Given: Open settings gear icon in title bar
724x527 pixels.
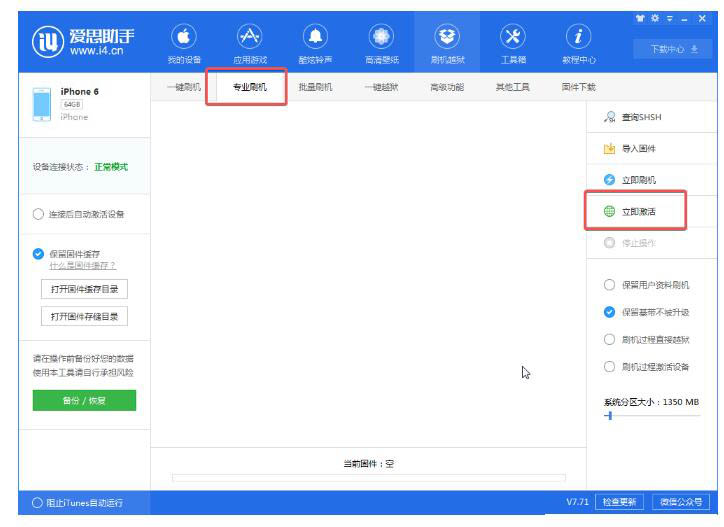Looking at the screenshot, I should tap(655, 18).
